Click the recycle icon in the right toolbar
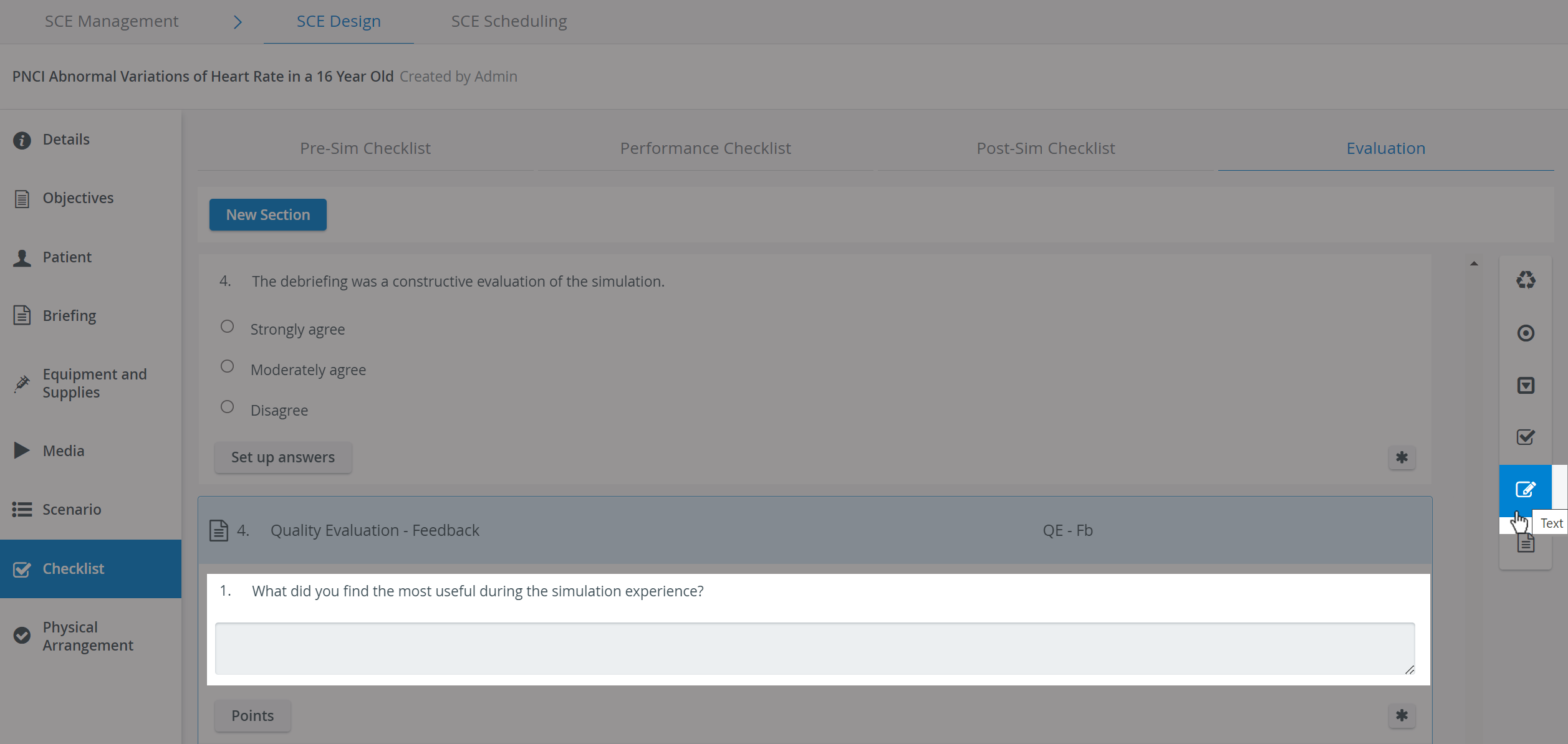This screenshot has width=1568, height=744. 1526,280
